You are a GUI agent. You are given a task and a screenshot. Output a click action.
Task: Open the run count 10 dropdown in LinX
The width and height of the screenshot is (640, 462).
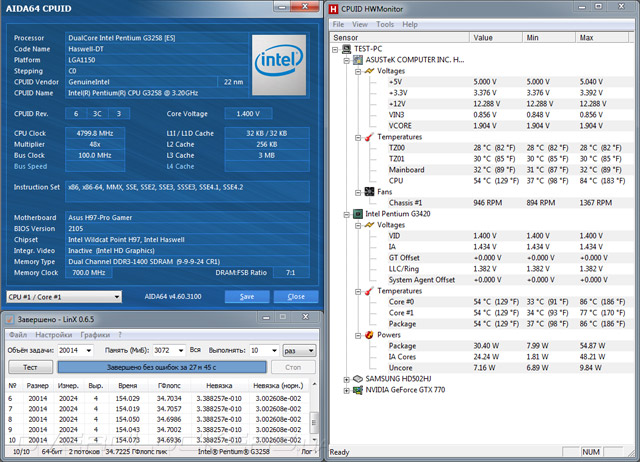274,350
